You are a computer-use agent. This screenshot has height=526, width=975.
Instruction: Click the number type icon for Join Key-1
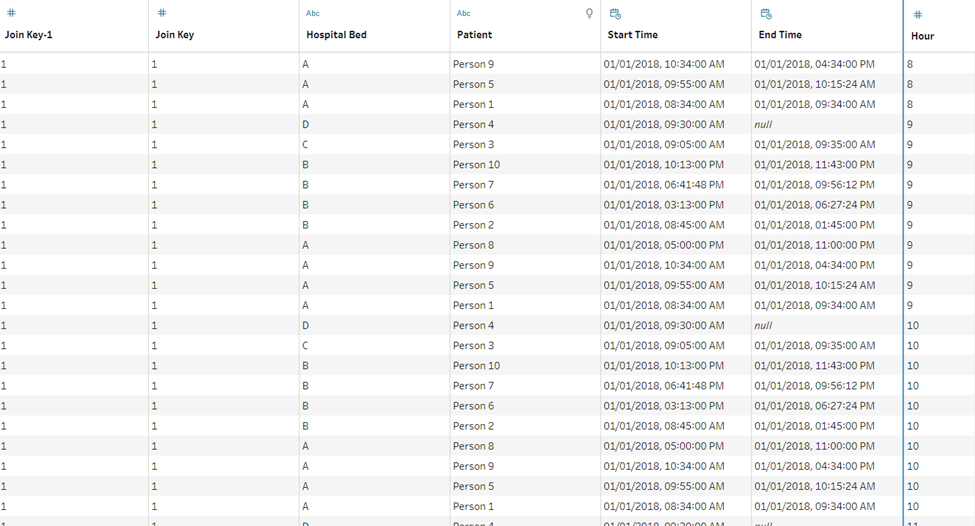click(x=11, y=14)
